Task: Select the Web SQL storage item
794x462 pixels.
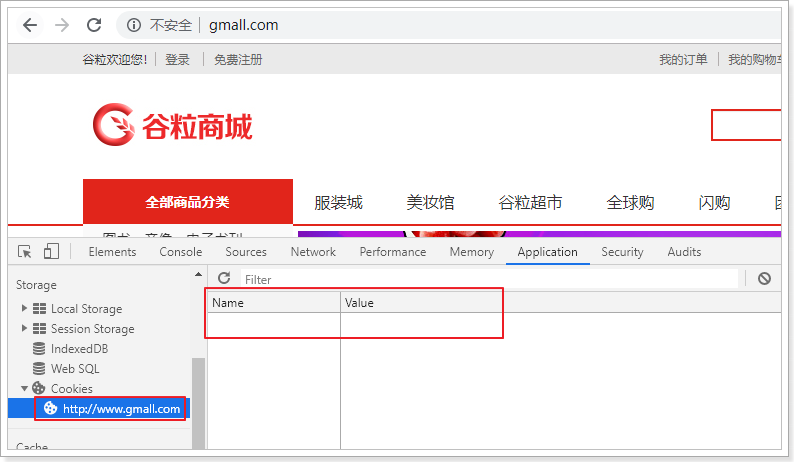Action: point(75,369)
